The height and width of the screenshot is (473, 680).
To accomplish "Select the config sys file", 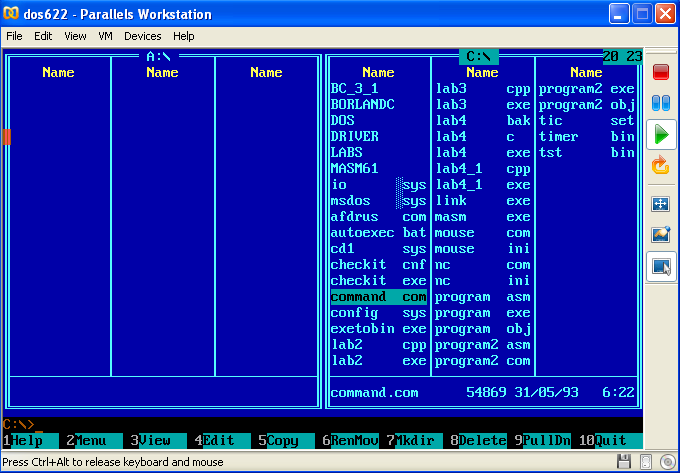I will pos(379,313).
